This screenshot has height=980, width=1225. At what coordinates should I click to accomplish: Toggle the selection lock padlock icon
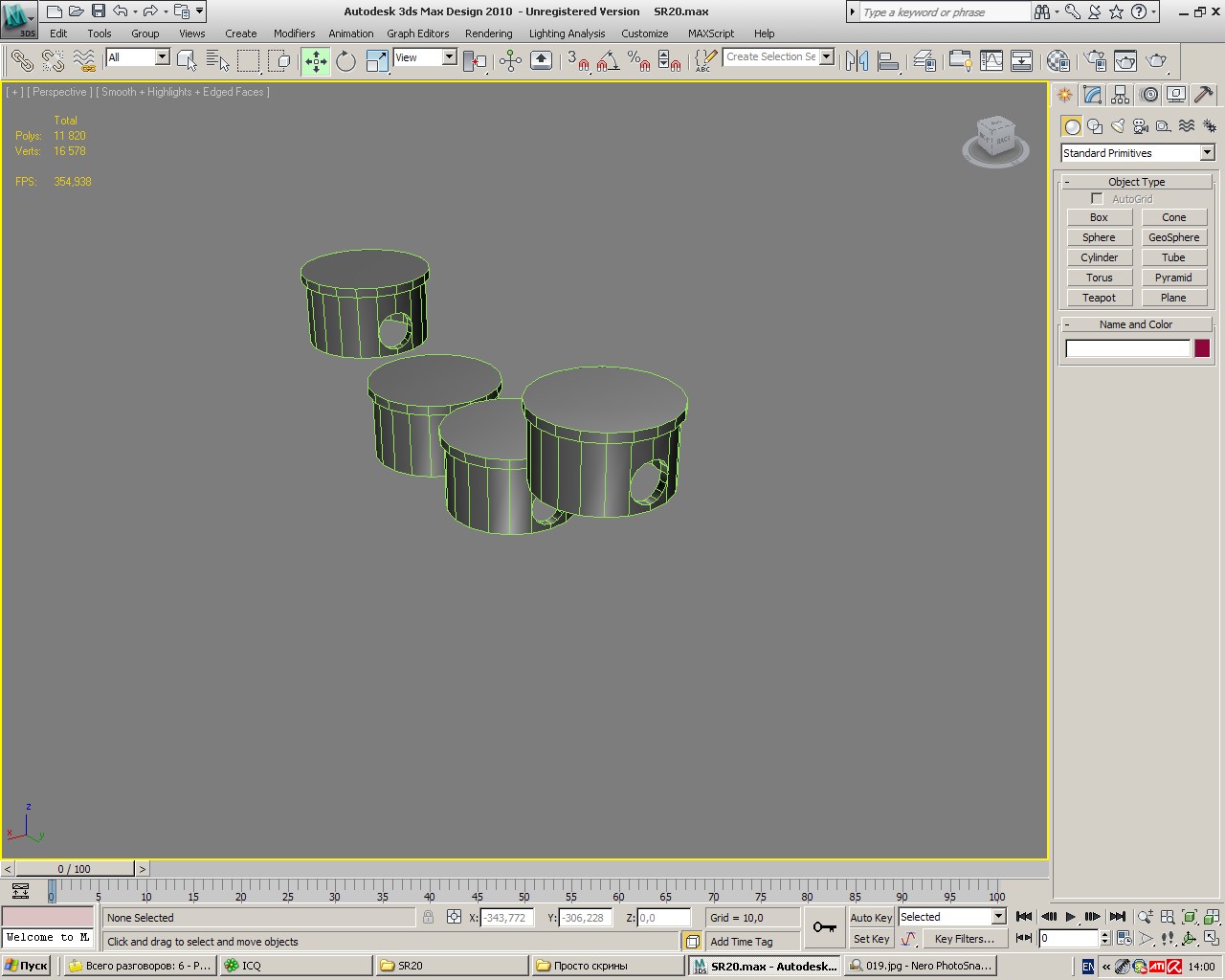click(428, 917)
